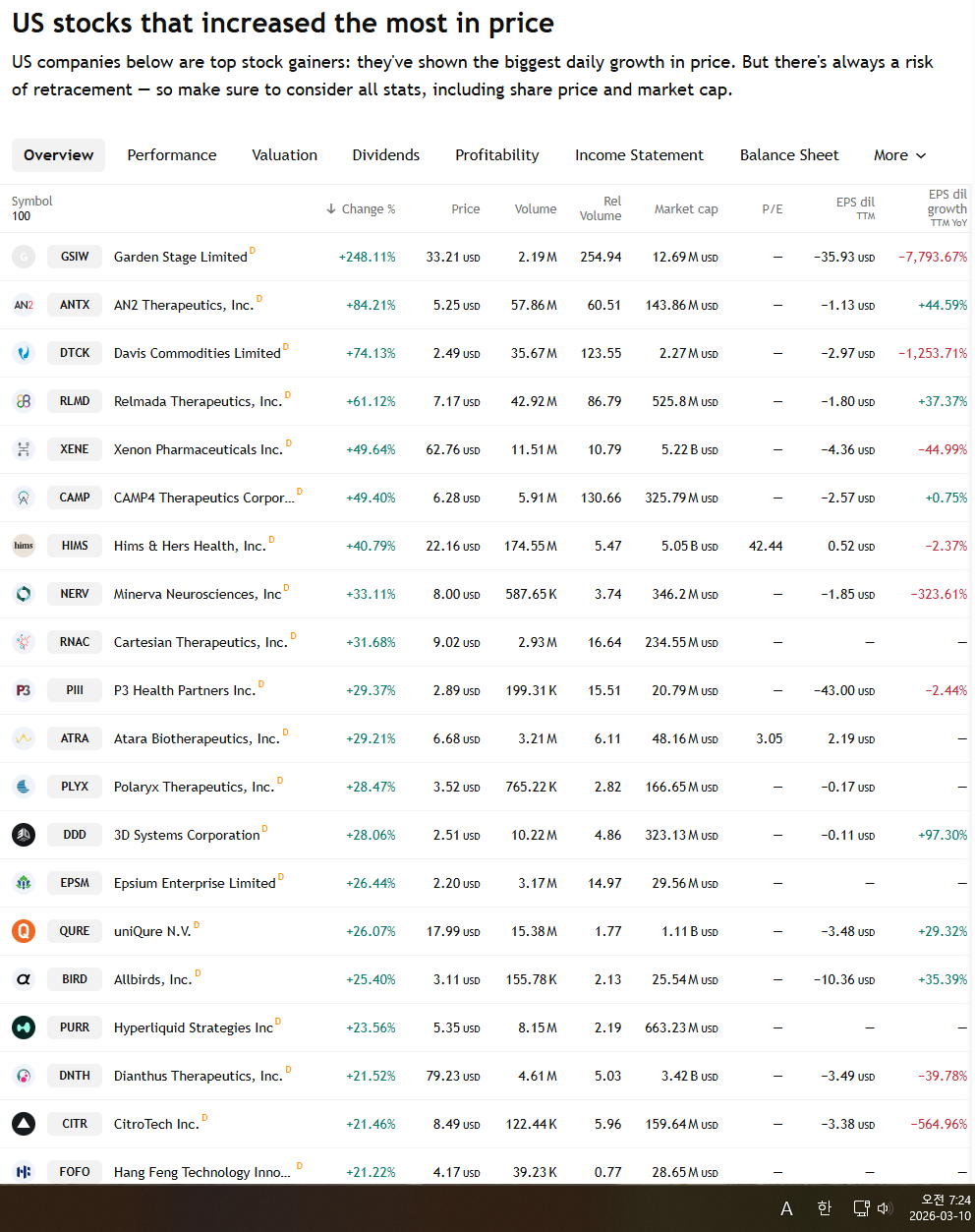The width and height of the screenshot is (975, 1232).
Task: Click the Polaryx Therapeutics logo icon
Action: 24,787
